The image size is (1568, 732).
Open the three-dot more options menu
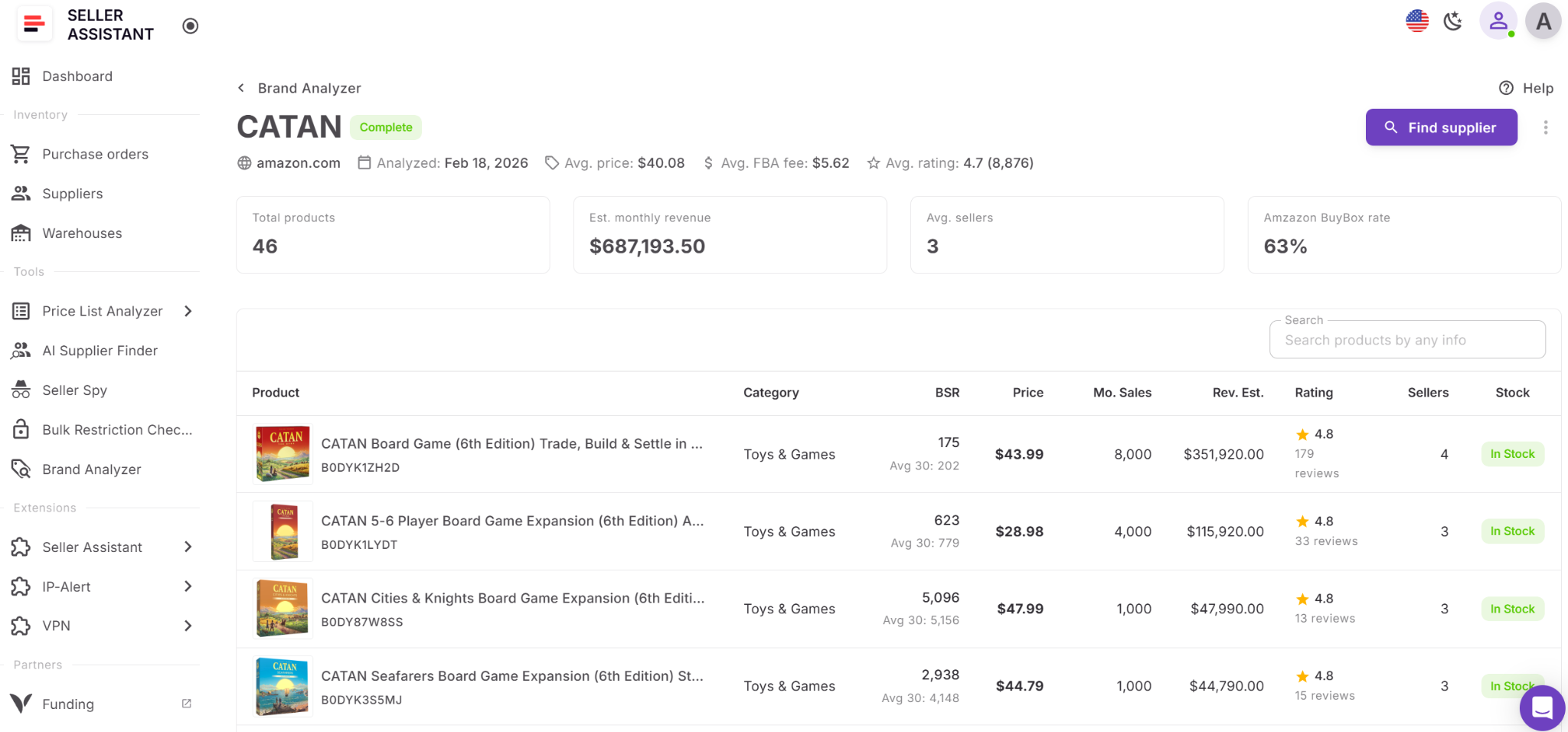(x=1545, y=127)
